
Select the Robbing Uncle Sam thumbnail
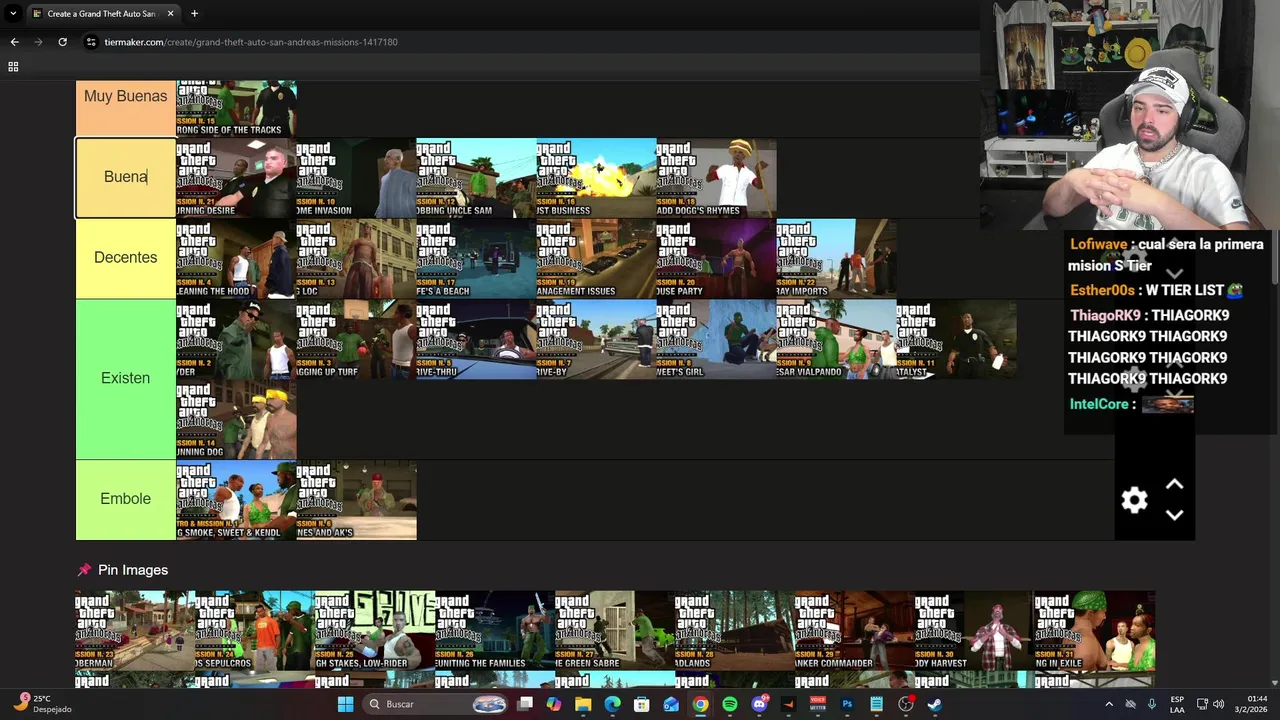tap(476, 178)
